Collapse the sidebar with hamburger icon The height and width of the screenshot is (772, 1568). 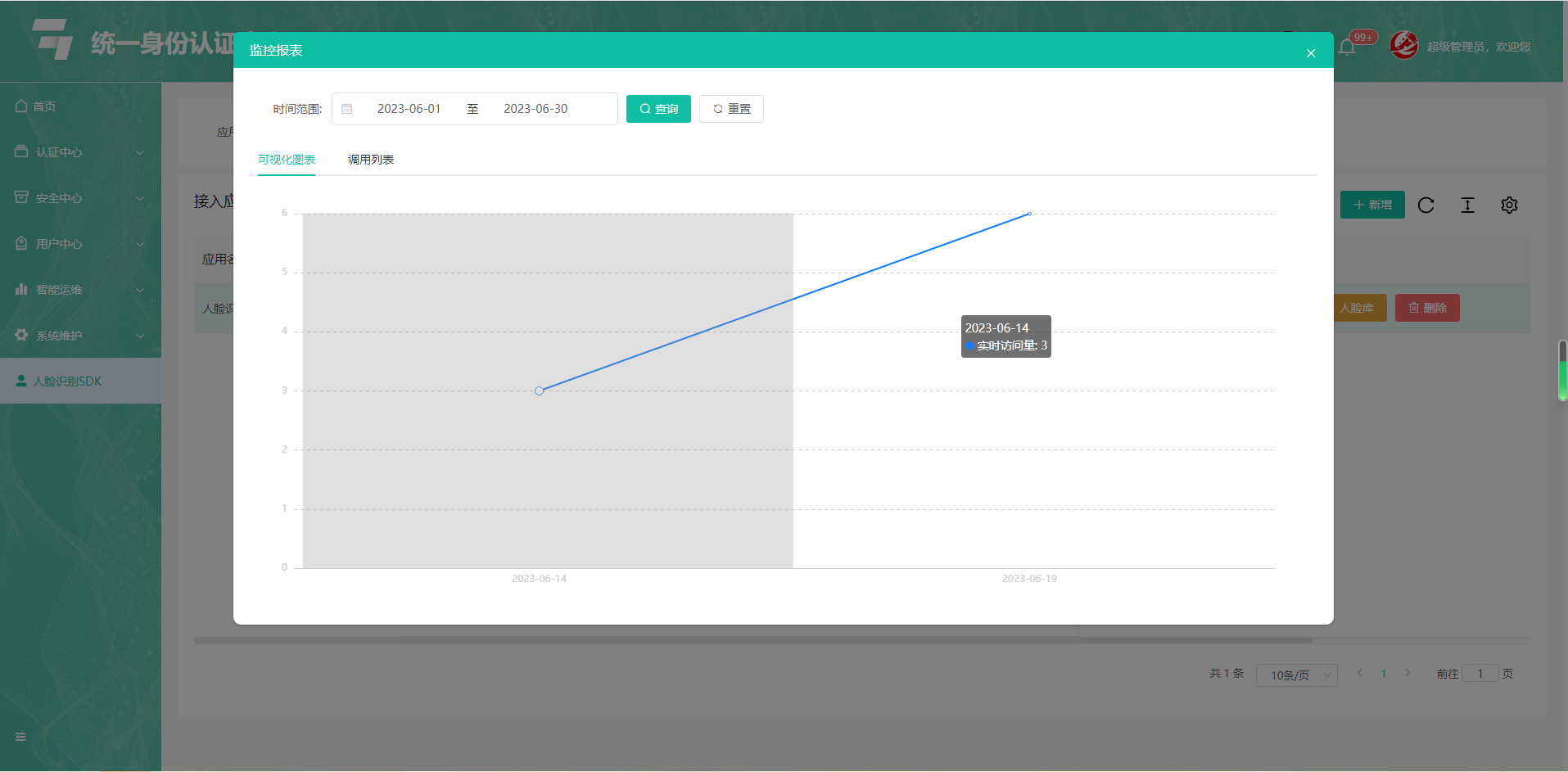[20, 737]
